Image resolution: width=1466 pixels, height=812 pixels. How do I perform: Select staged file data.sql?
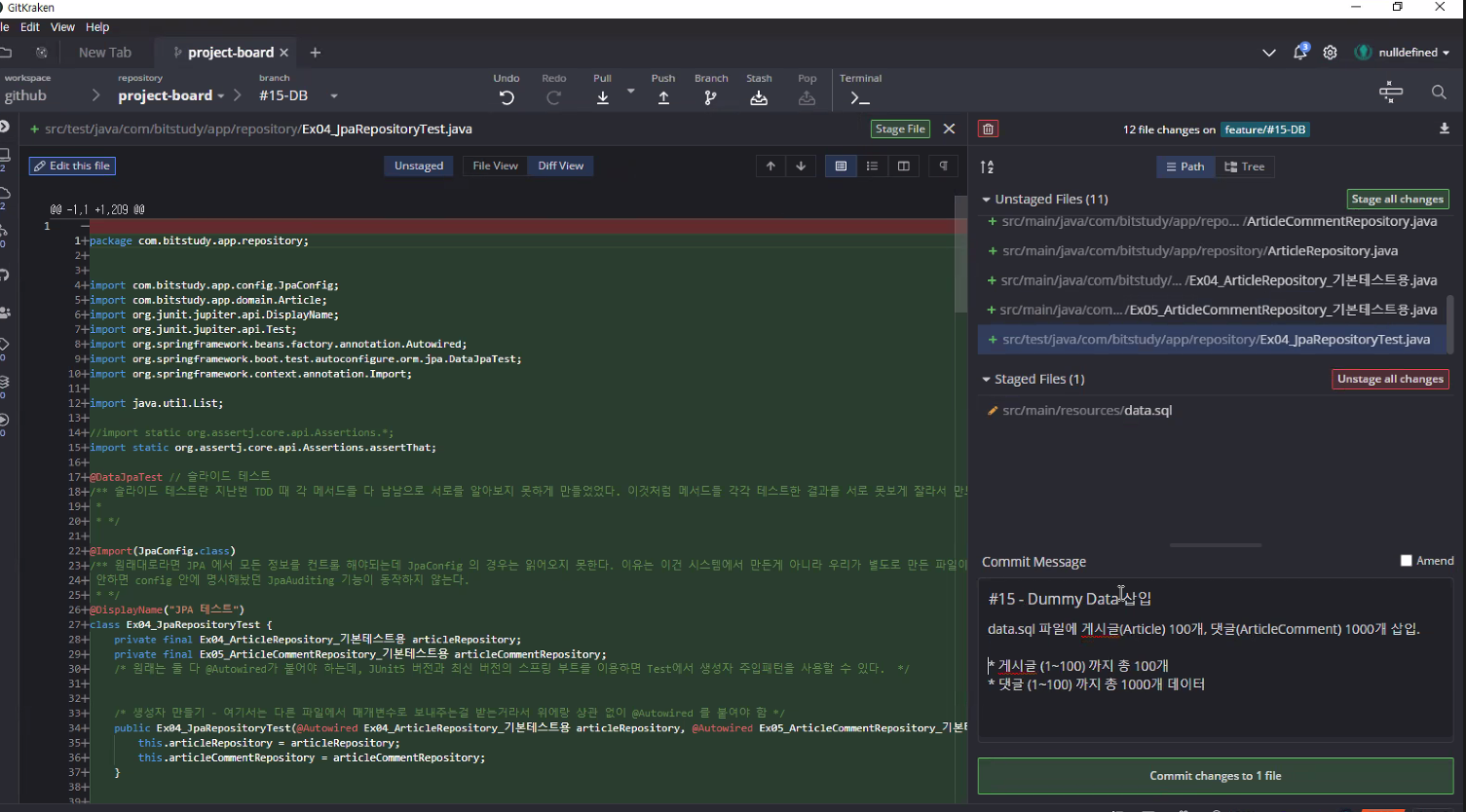pos(1212,410)
